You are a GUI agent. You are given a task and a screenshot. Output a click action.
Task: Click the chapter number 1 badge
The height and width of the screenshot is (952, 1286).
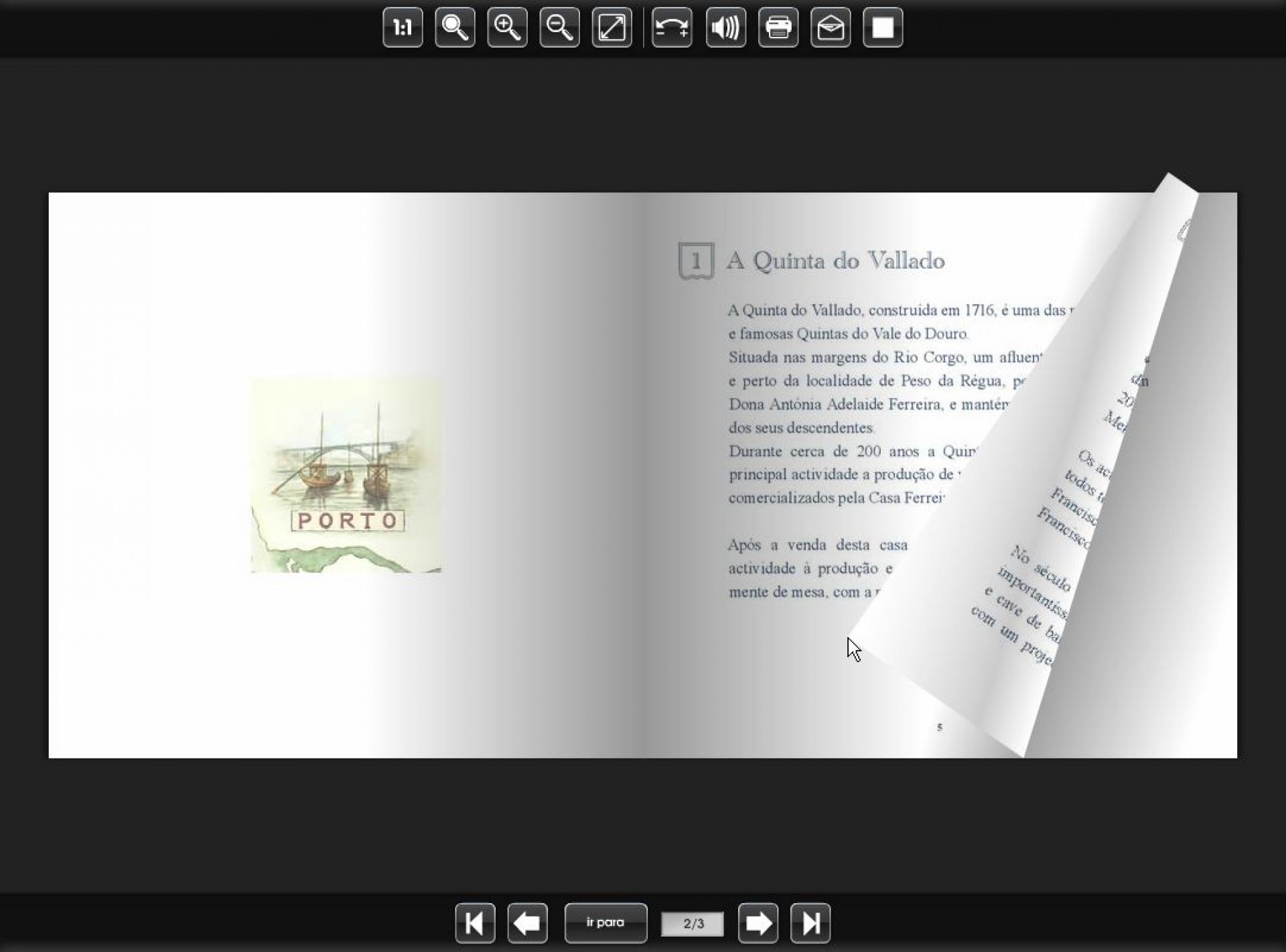(695, 261)
